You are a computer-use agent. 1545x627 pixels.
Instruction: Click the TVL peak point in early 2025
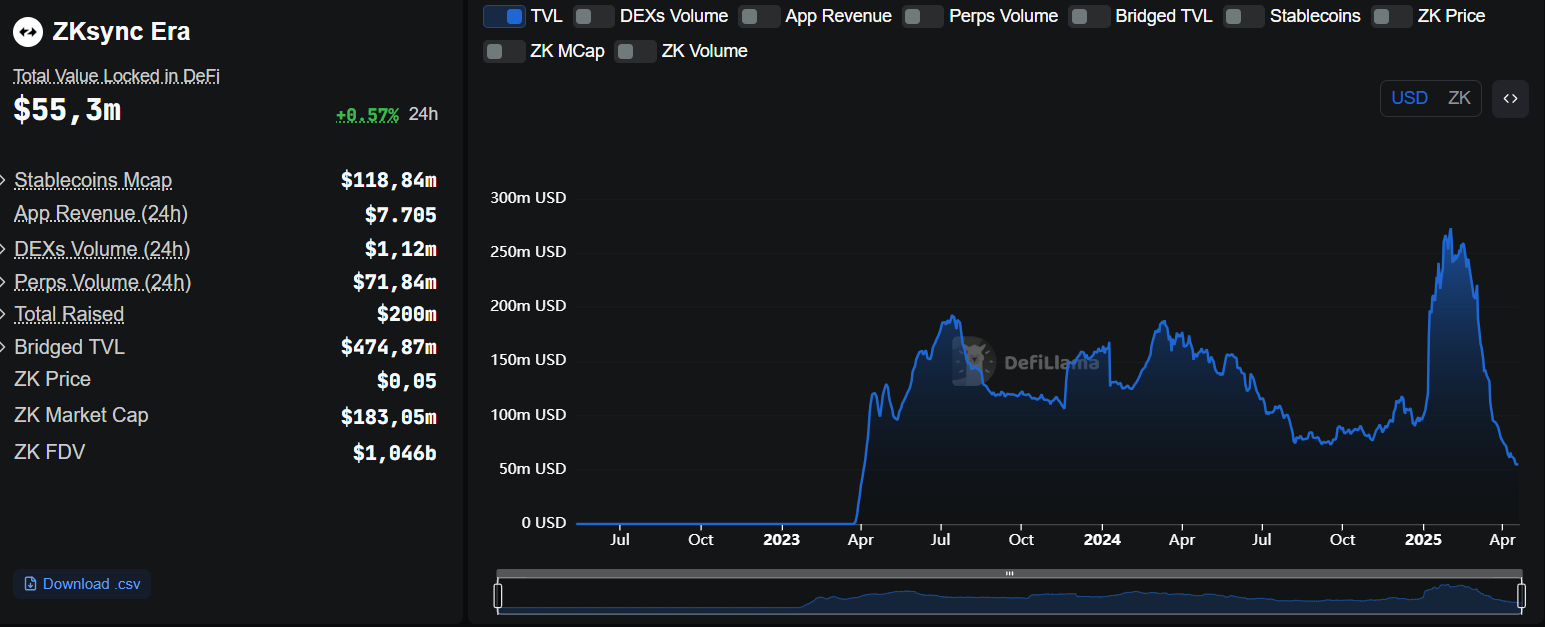(x=1451, y=231)
